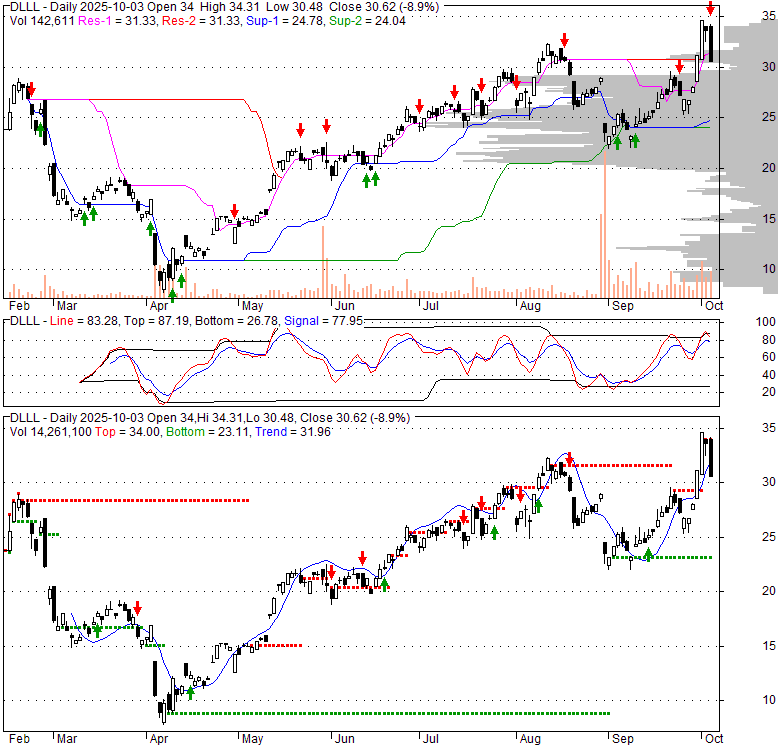The image size is (780, 745).
Task: Click the Vol 142,611 readout
Action: click(42, 21)
